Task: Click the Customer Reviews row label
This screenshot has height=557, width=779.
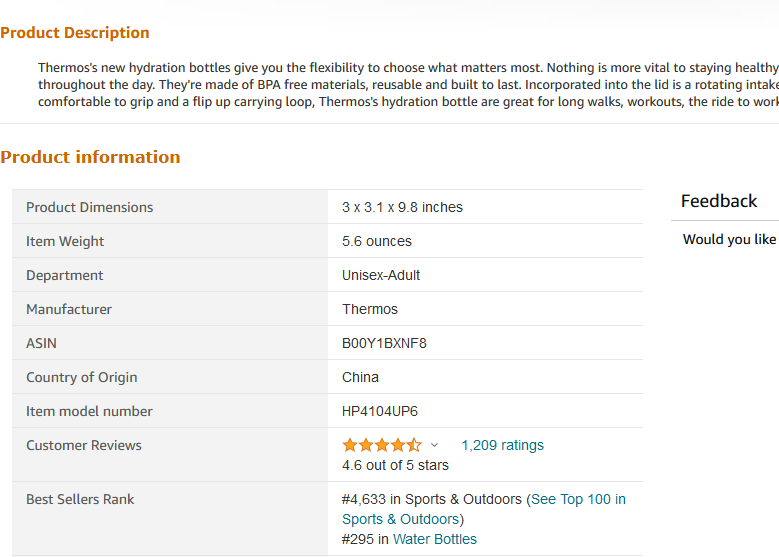Action: click(83, 446)
